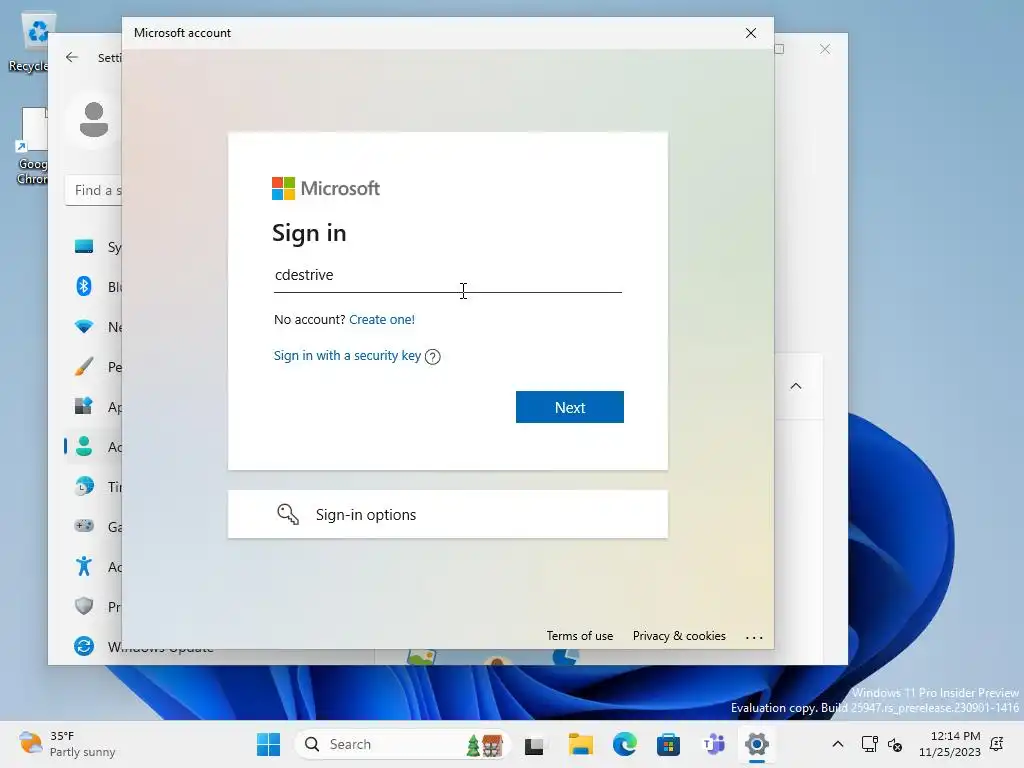Click the taskbar Search box
The image size is (1024, 768).
pyautogui.click(x=402, y=744)
